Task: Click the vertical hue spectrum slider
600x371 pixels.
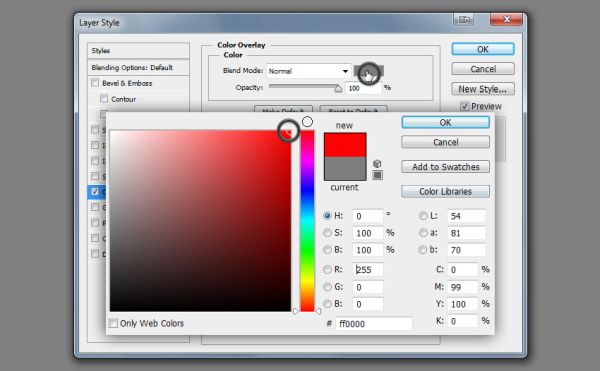Action: click(307, 221)
